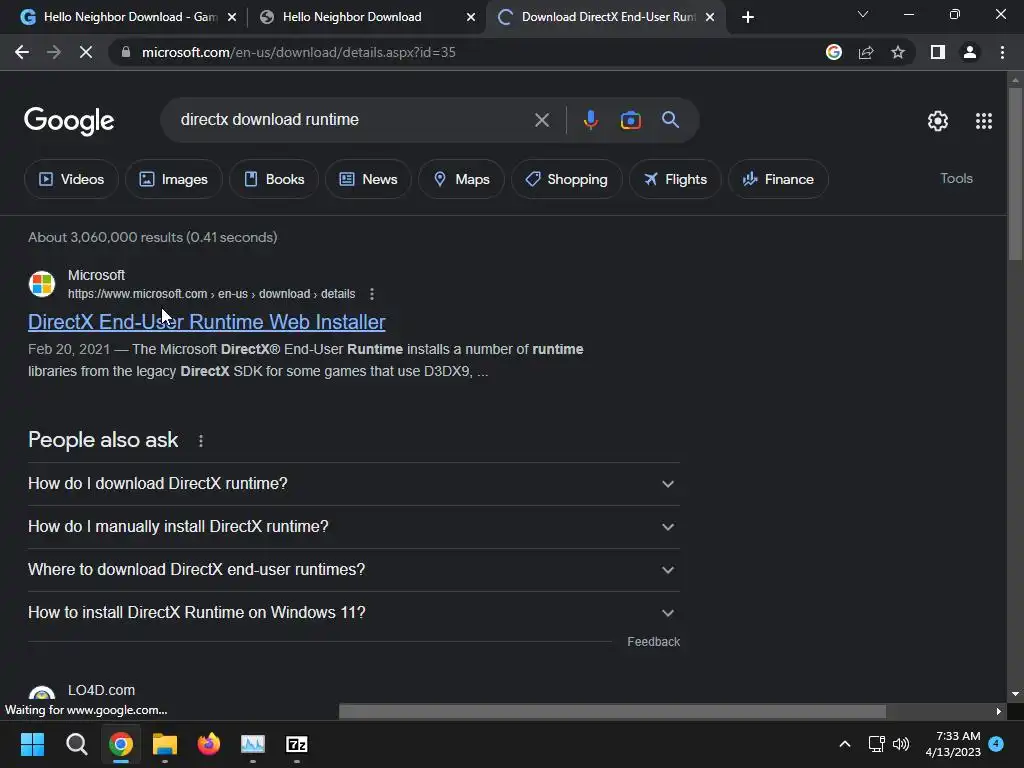Screen dimensions: 1024x768
Task: Click the vertical page scrollbar
Action: pos(1015,173)
